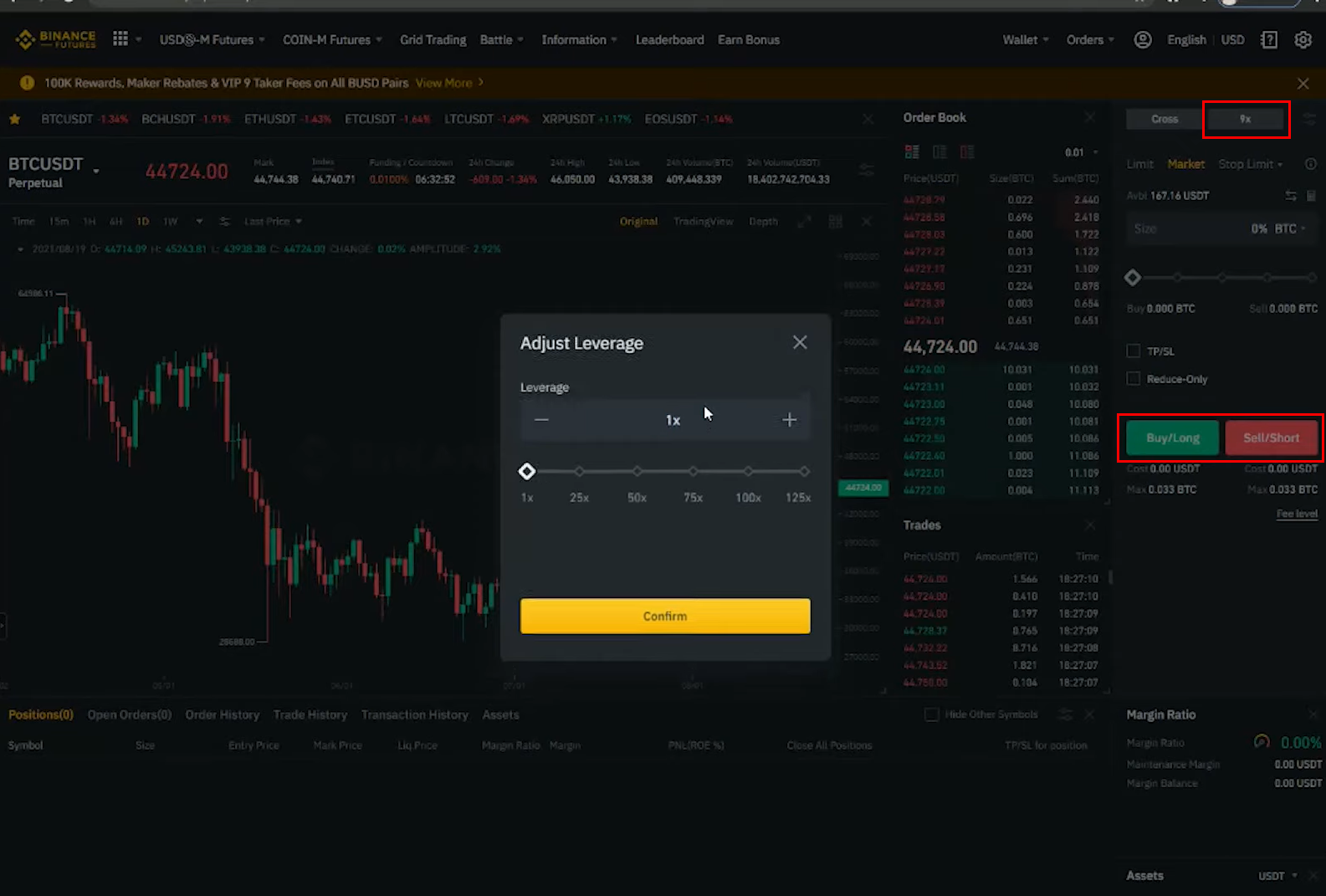
Task: Dismiss the 100K Rewards banner
Action: (x=1303, y=83)
